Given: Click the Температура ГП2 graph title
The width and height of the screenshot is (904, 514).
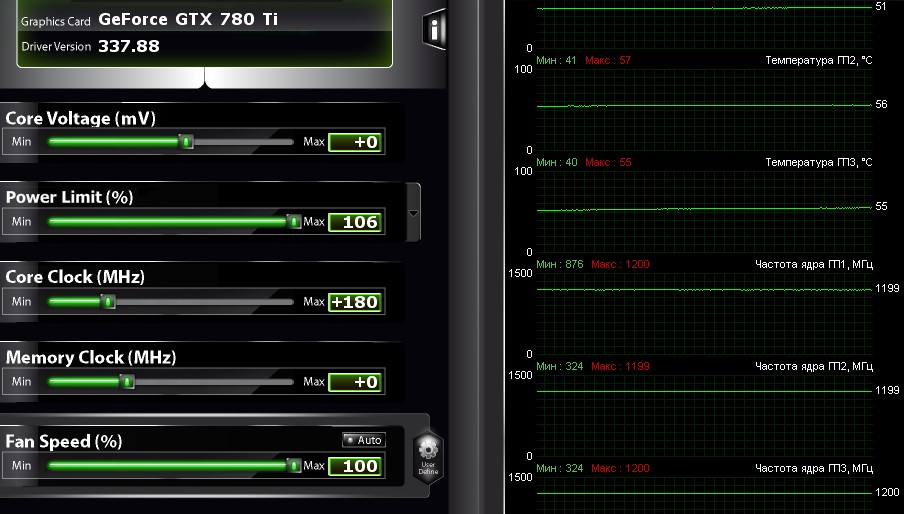Looking at the screenshot, I should tap(819, 61).
